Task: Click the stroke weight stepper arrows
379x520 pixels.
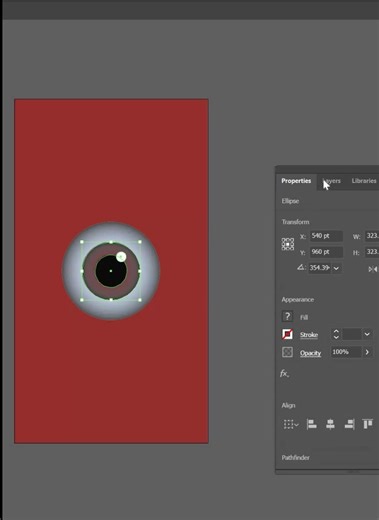Action: (x=336, y=334)
